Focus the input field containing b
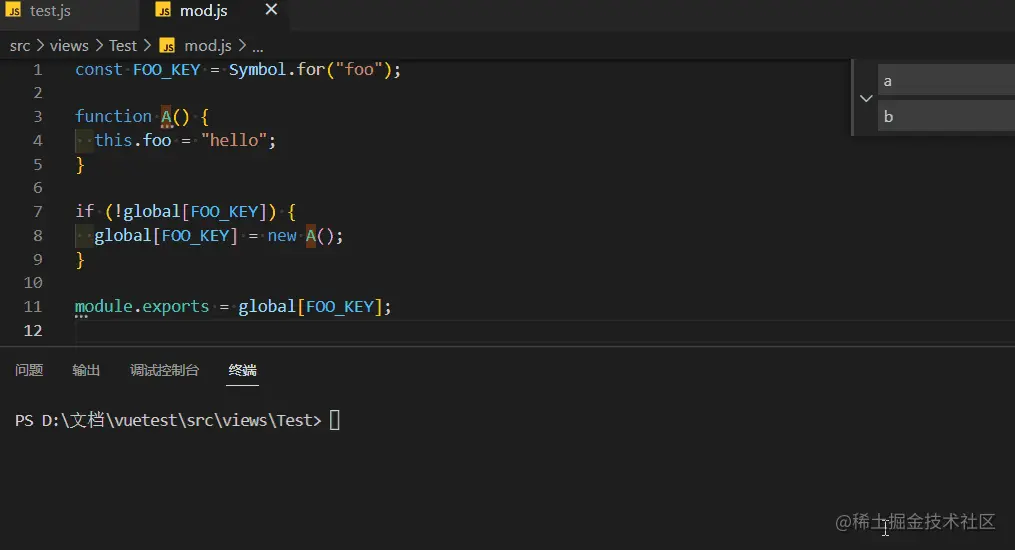This screenshot has width=1015, height=550. pos(946,116)
